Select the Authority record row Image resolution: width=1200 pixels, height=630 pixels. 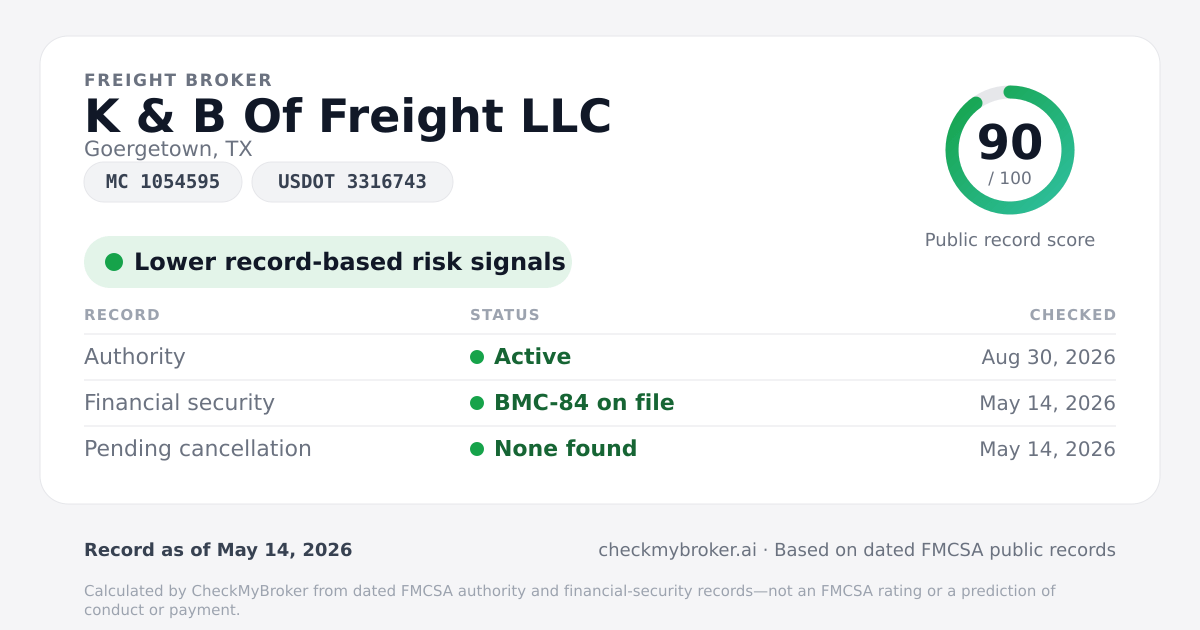(x=600, y=357)
